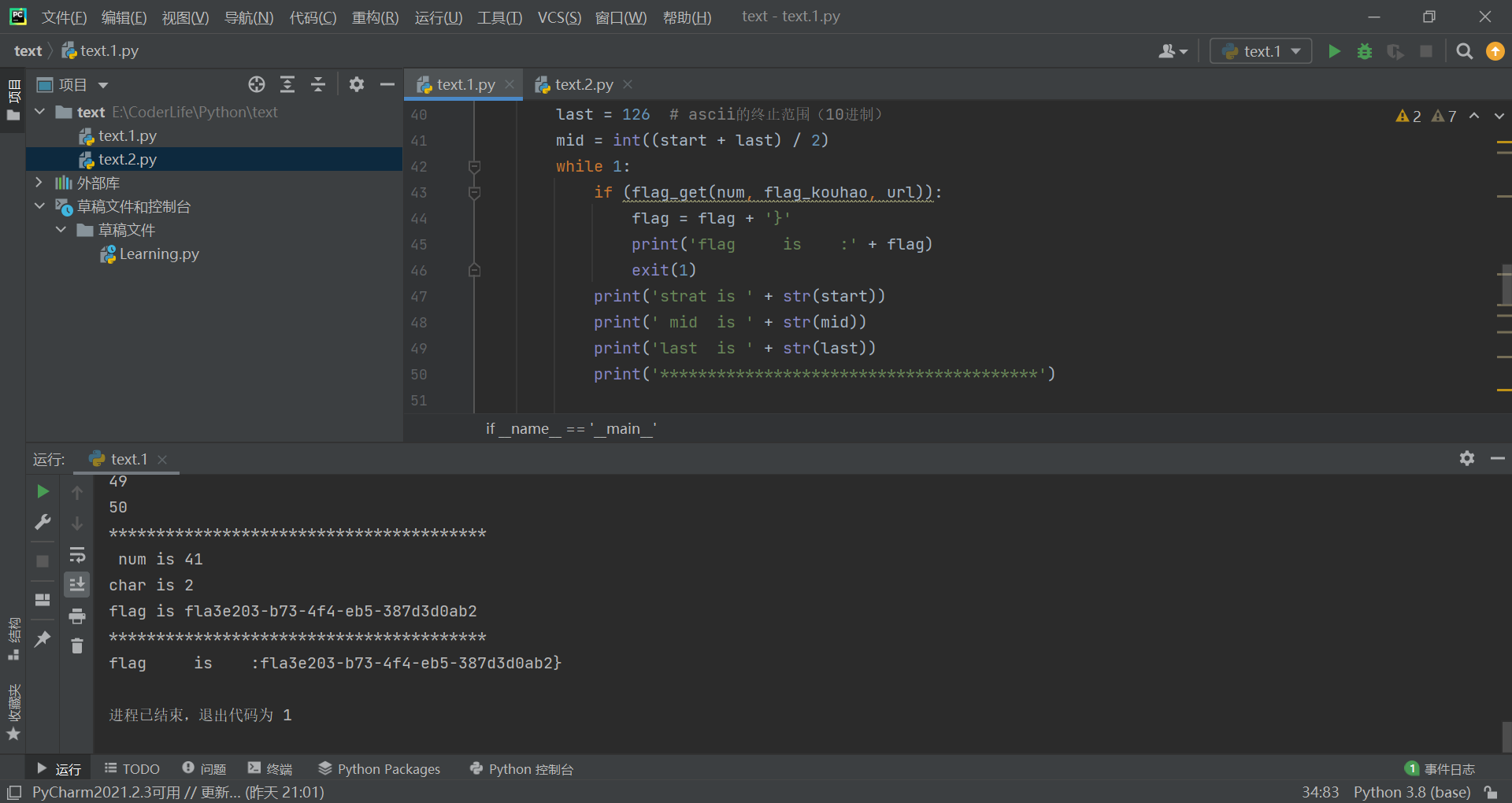Switch to the text.2.py editor tab
This screenshot has width=1512, height=803.
point(583,84)
